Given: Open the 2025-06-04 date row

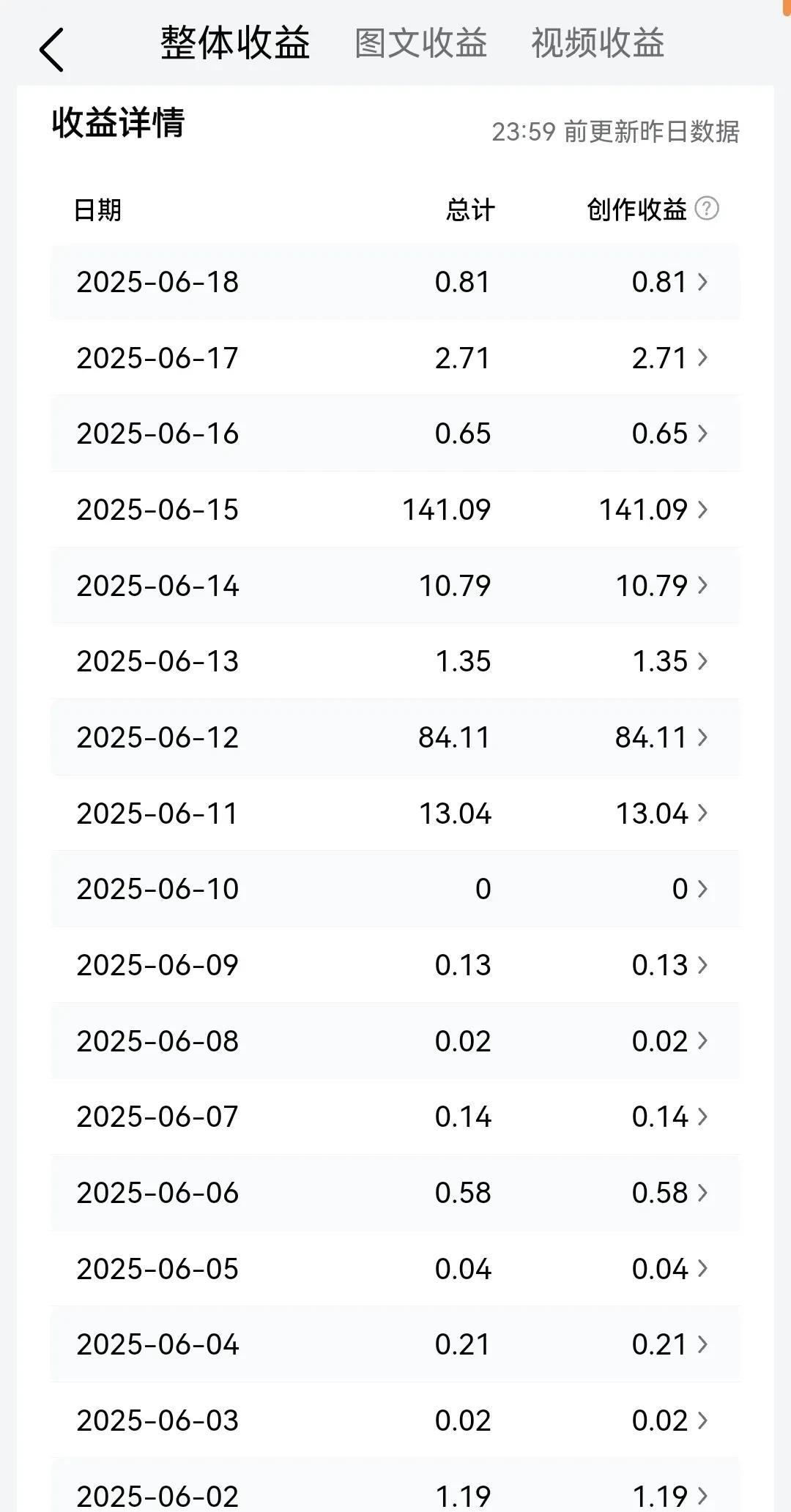Looking at the screenshot, I should click(x=395, y=1344).
